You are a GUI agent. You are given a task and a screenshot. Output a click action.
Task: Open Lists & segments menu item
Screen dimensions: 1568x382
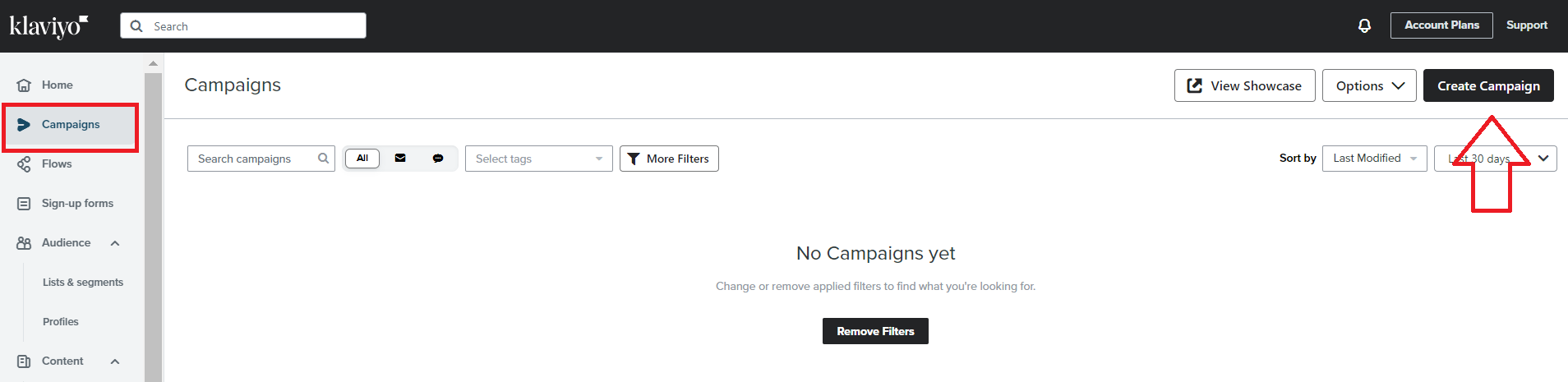pos(83,283)
